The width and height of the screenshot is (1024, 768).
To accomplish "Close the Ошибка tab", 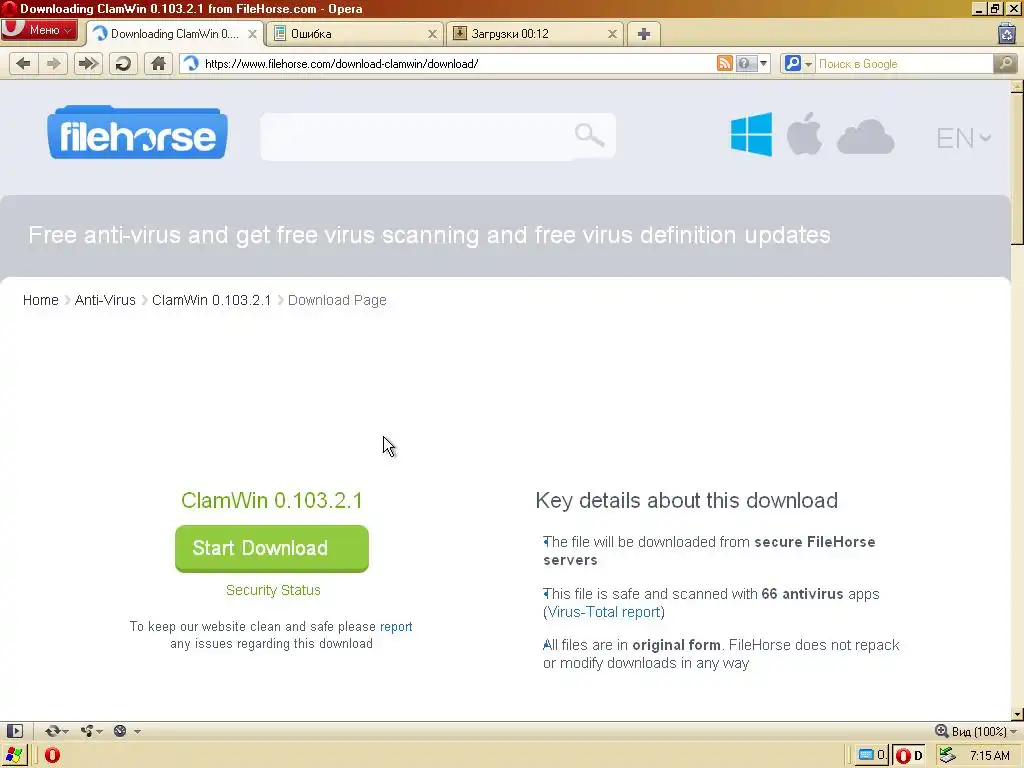I will 432,34.
